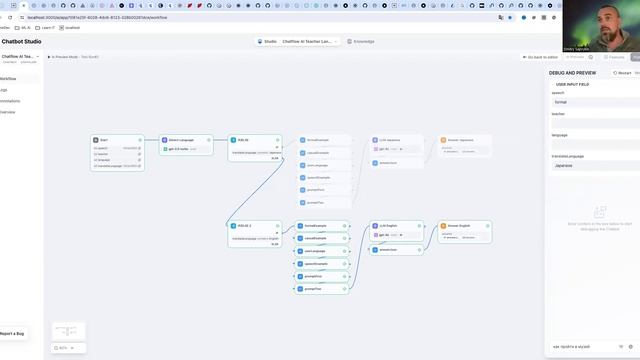Screen dimensions: 640x360
Task: Select the IF/ELSE 2 node icon
Action: pyautogui.click(x=233, y=226)
